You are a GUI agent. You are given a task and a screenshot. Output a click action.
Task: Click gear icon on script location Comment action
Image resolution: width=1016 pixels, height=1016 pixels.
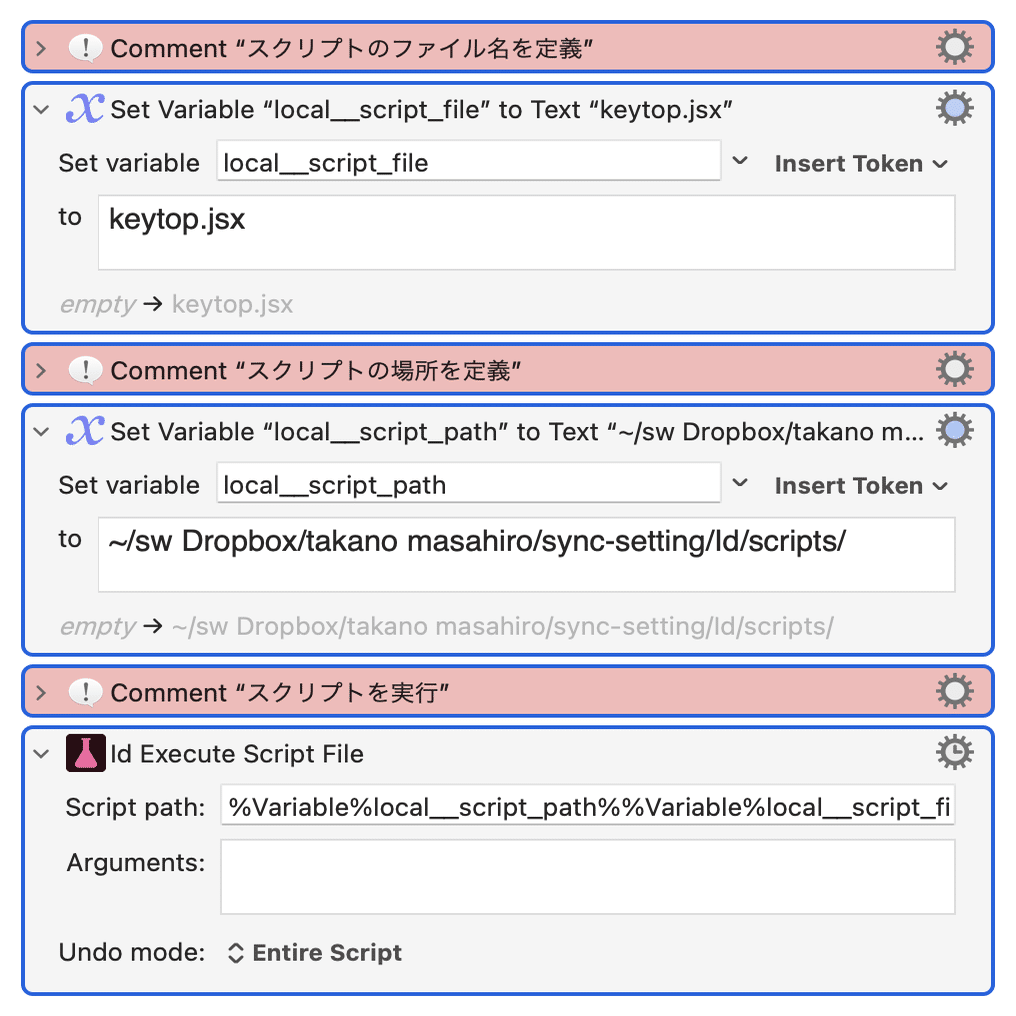pos(954,370)
